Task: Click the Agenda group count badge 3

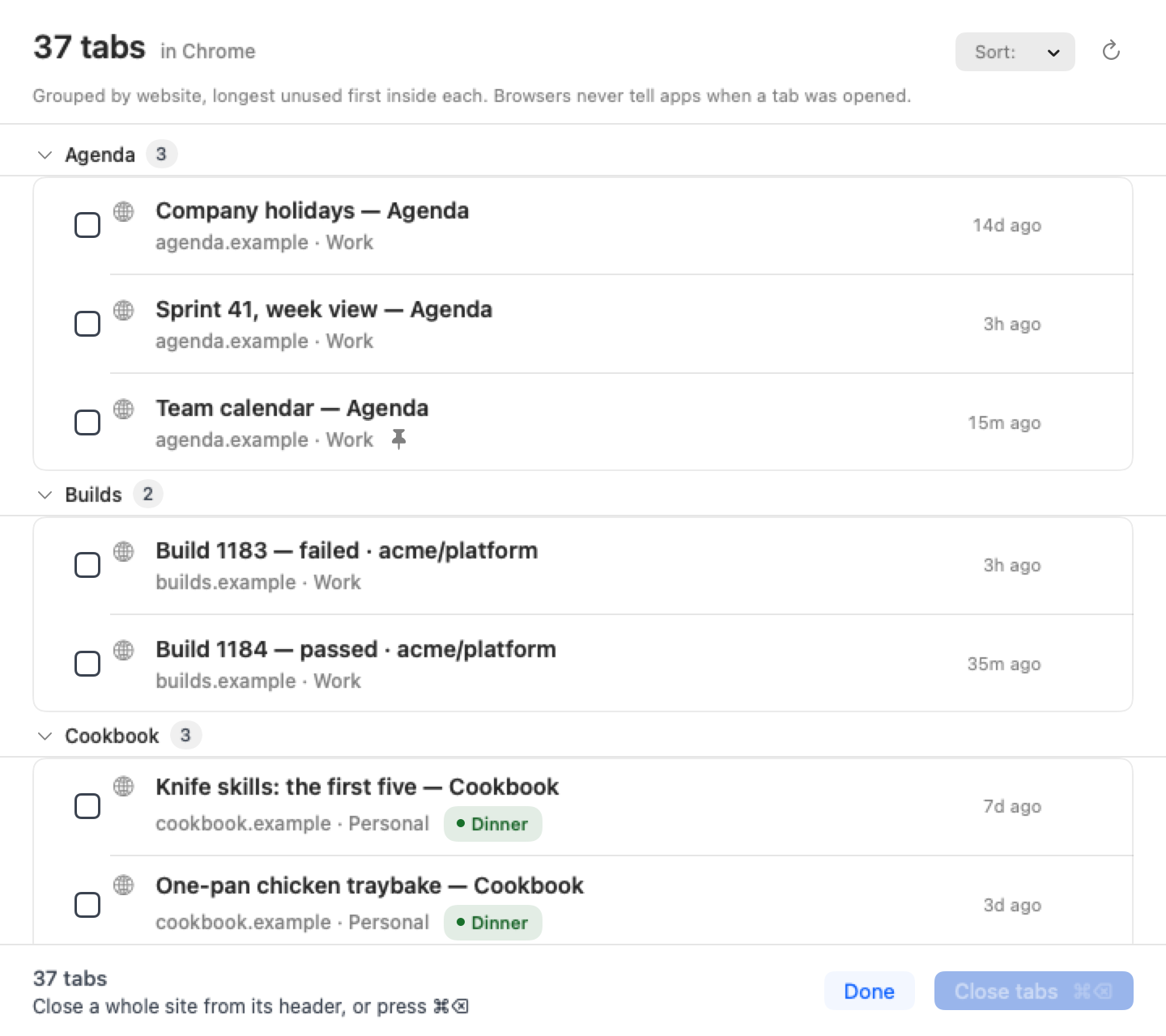Action: (161, 154)
